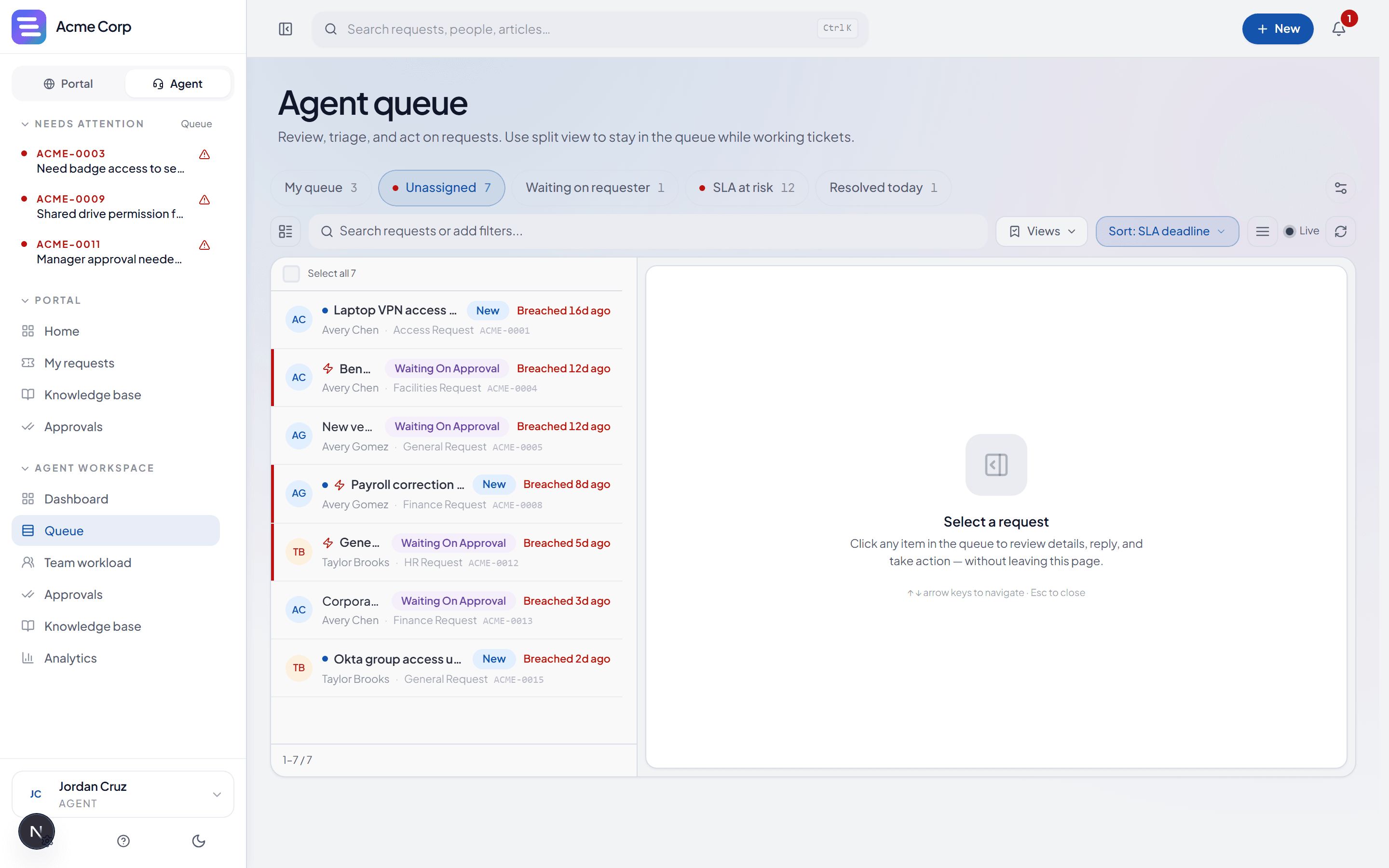Open Sort: SLA deadline dropdown

[x=1167, y=231]
